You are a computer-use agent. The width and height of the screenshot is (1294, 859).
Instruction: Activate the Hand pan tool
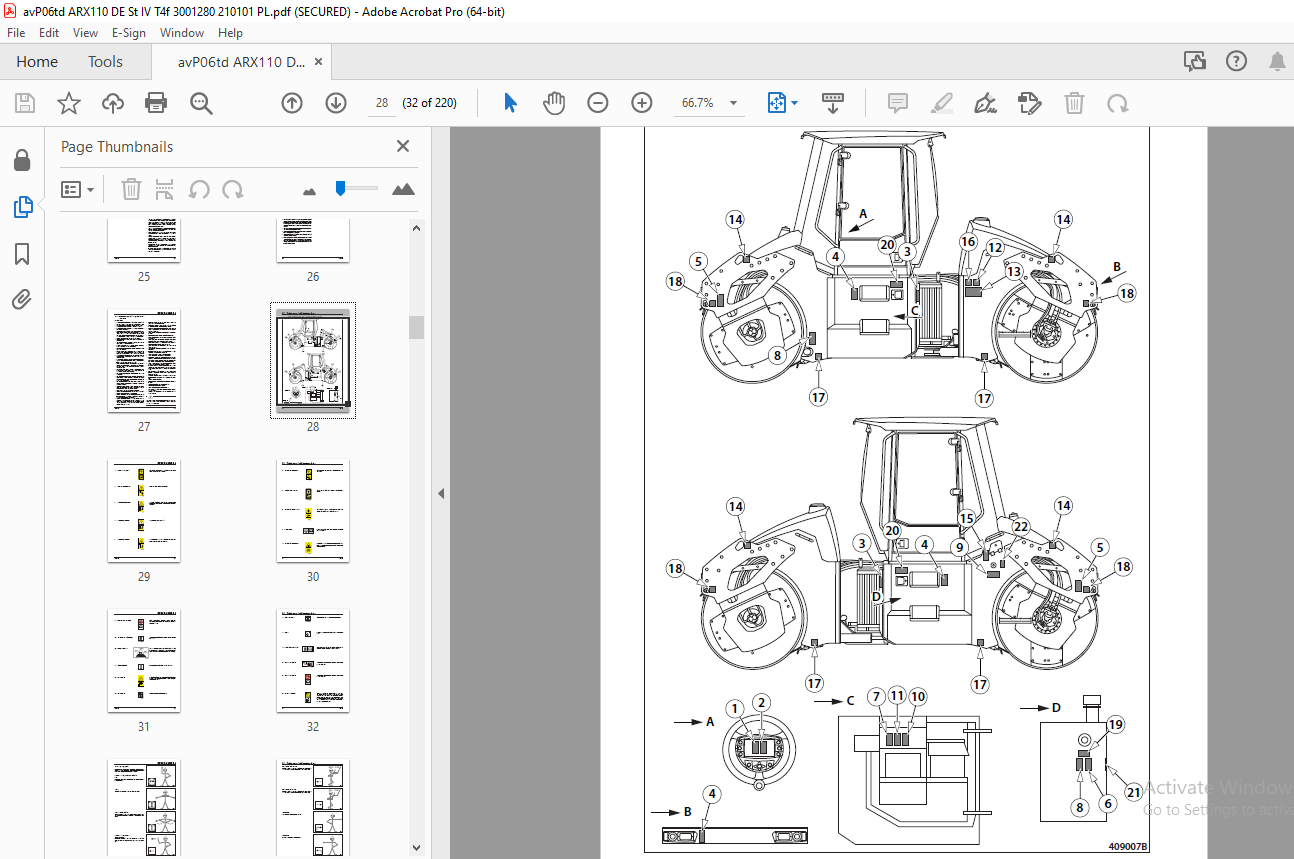(x=554, y=103)
